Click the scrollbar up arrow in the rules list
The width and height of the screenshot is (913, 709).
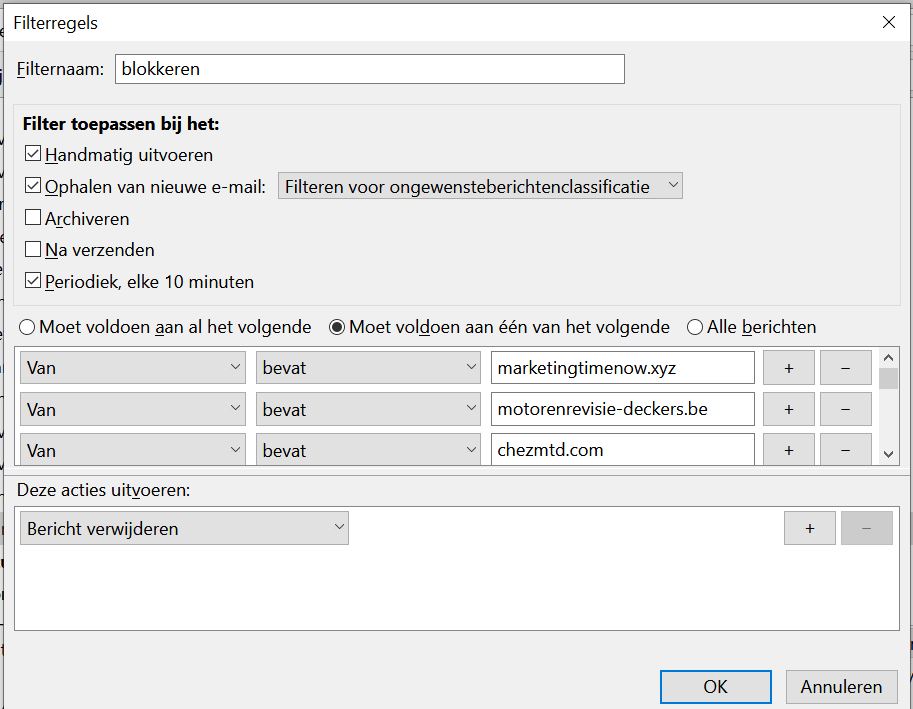pos(888,356)
